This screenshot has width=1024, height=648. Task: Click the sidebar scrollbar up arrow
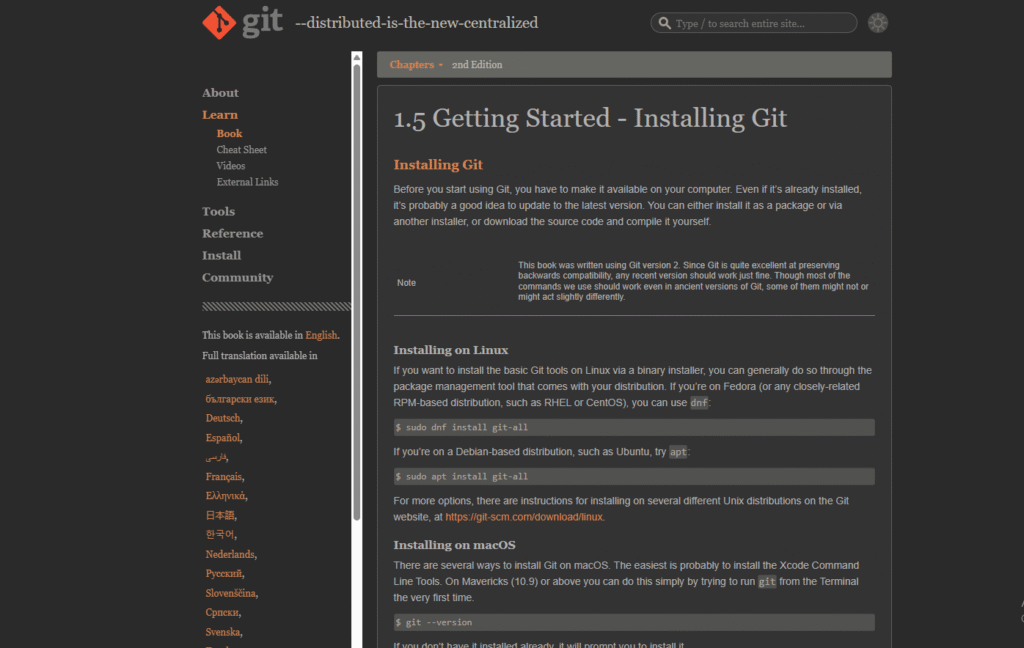pyautogui.click(x=357, y=58)
